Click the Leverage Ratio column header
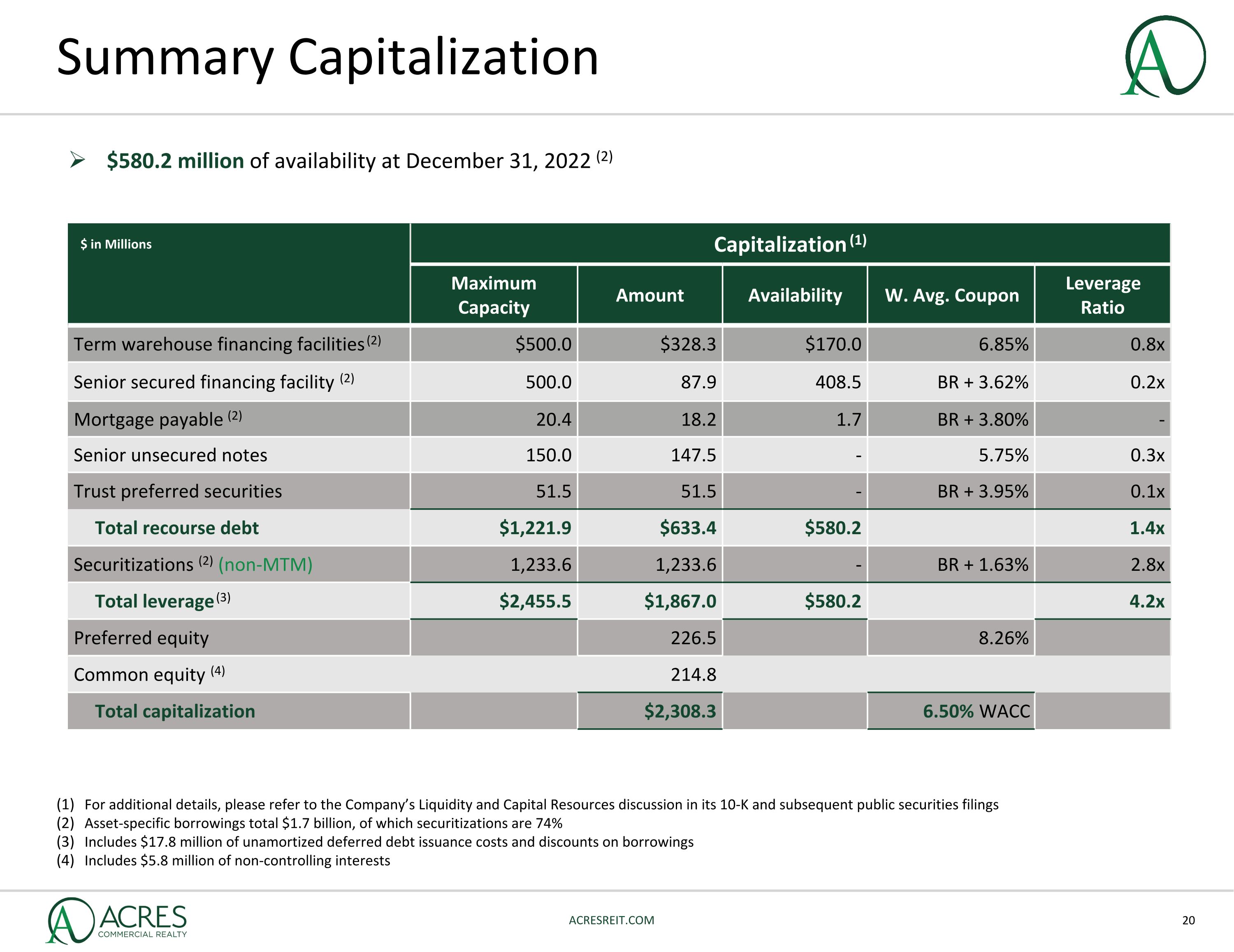Image resolution: width=1234 pixels, height=952 pixels. click(1102, 295)
